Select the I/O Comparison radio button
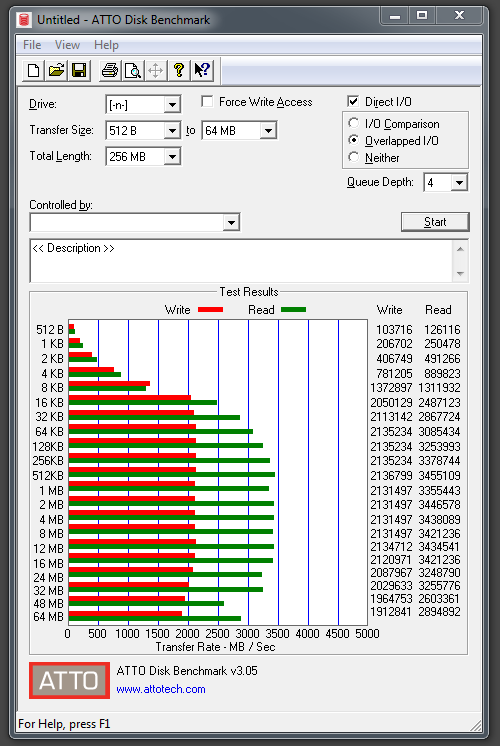 pyautogui.click(x=353, y=123)
